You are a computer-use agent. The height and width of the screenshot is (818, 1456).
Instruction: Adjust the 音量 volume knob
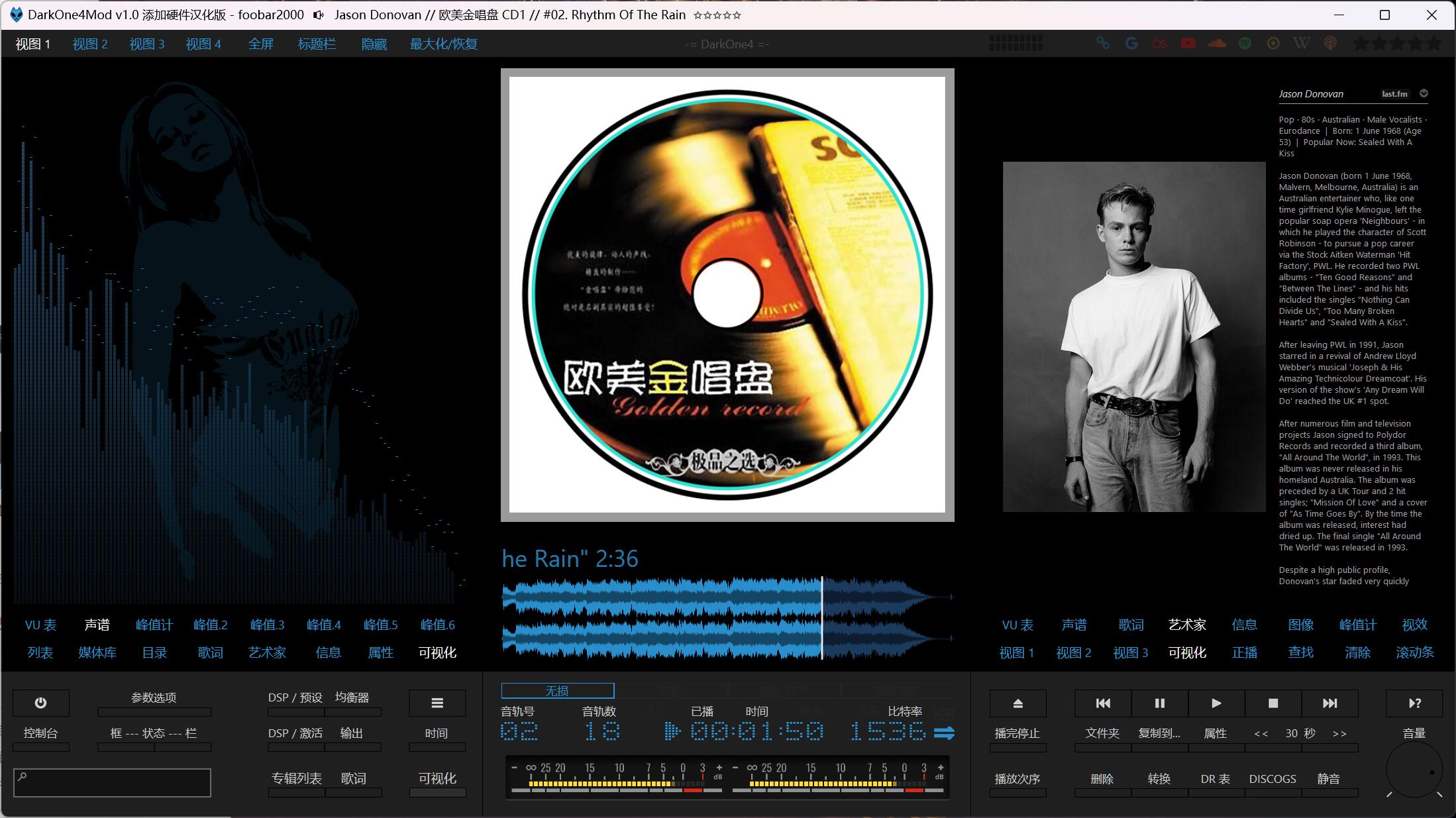(1415, 770)
